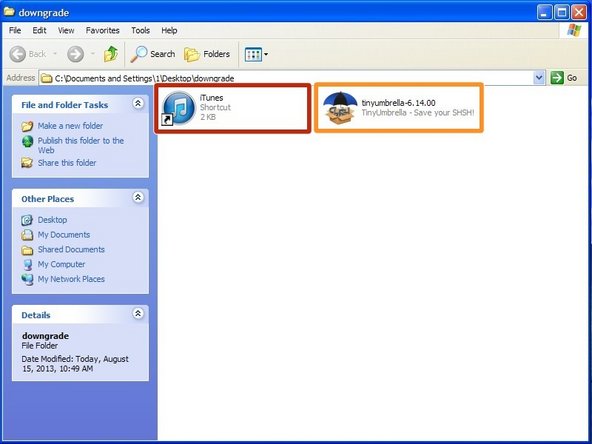Viewport: 592px width, 444px height.
Task: Select the tinyumbrella-6.14.00 installer icon
Action: coord(340,108)
